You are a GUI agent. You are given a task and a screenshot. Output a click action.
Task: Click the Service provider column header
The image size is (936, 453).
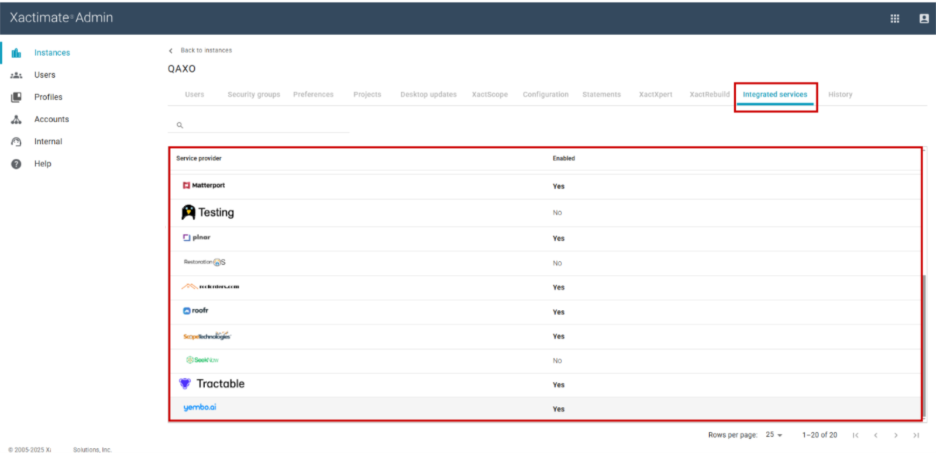pyautogui.click(x=199, y=159)
